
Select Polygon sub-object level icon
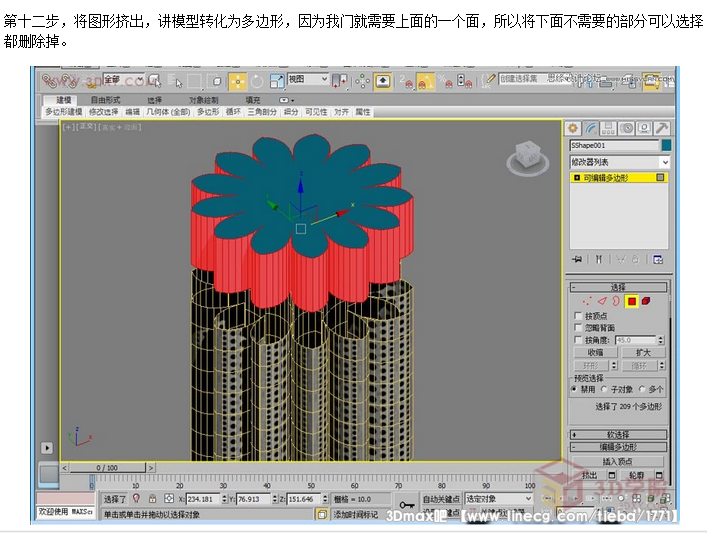(632, 301)
